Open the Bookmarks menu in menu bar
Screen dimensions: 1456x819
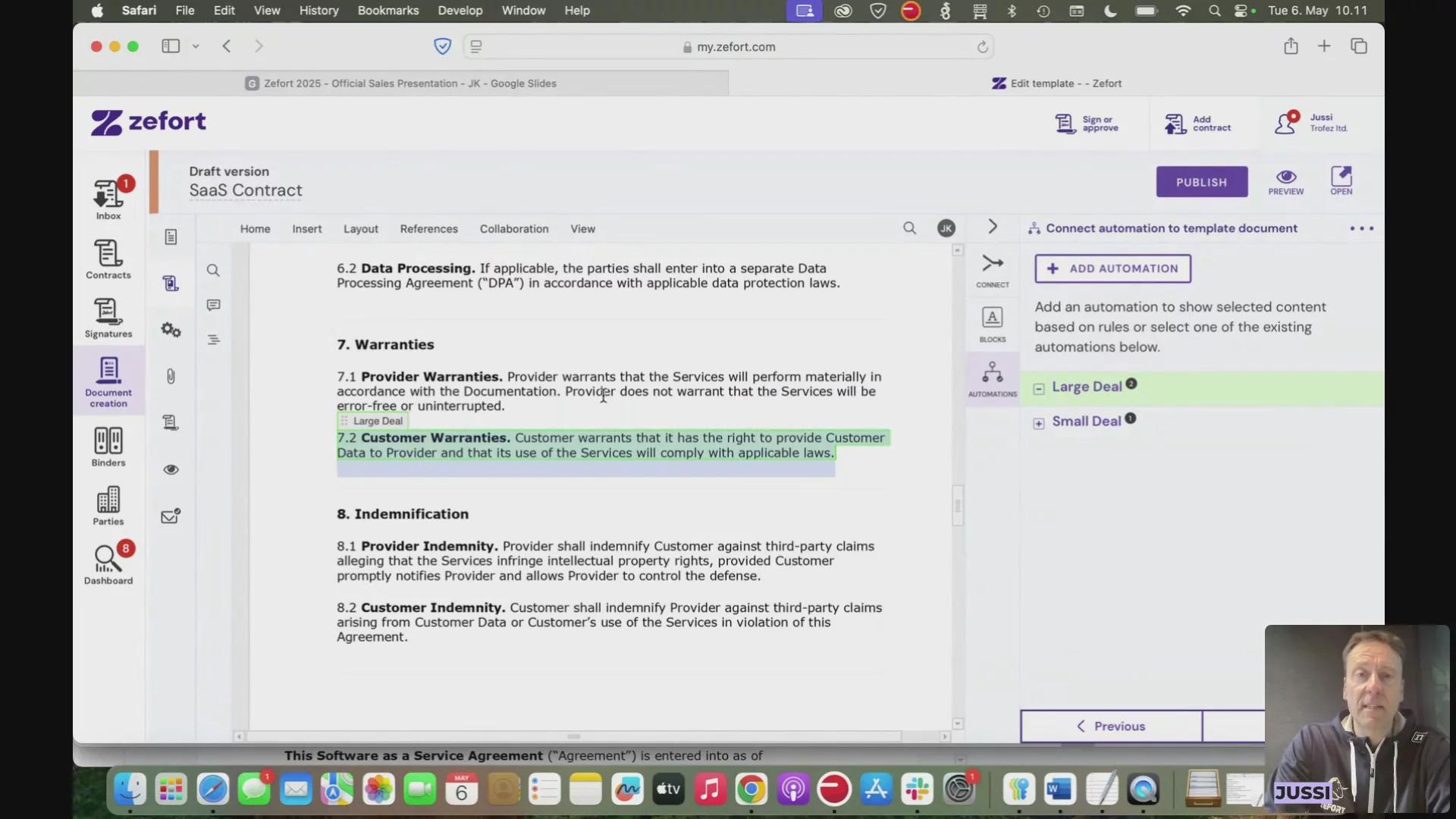click(x=388, y=11)
